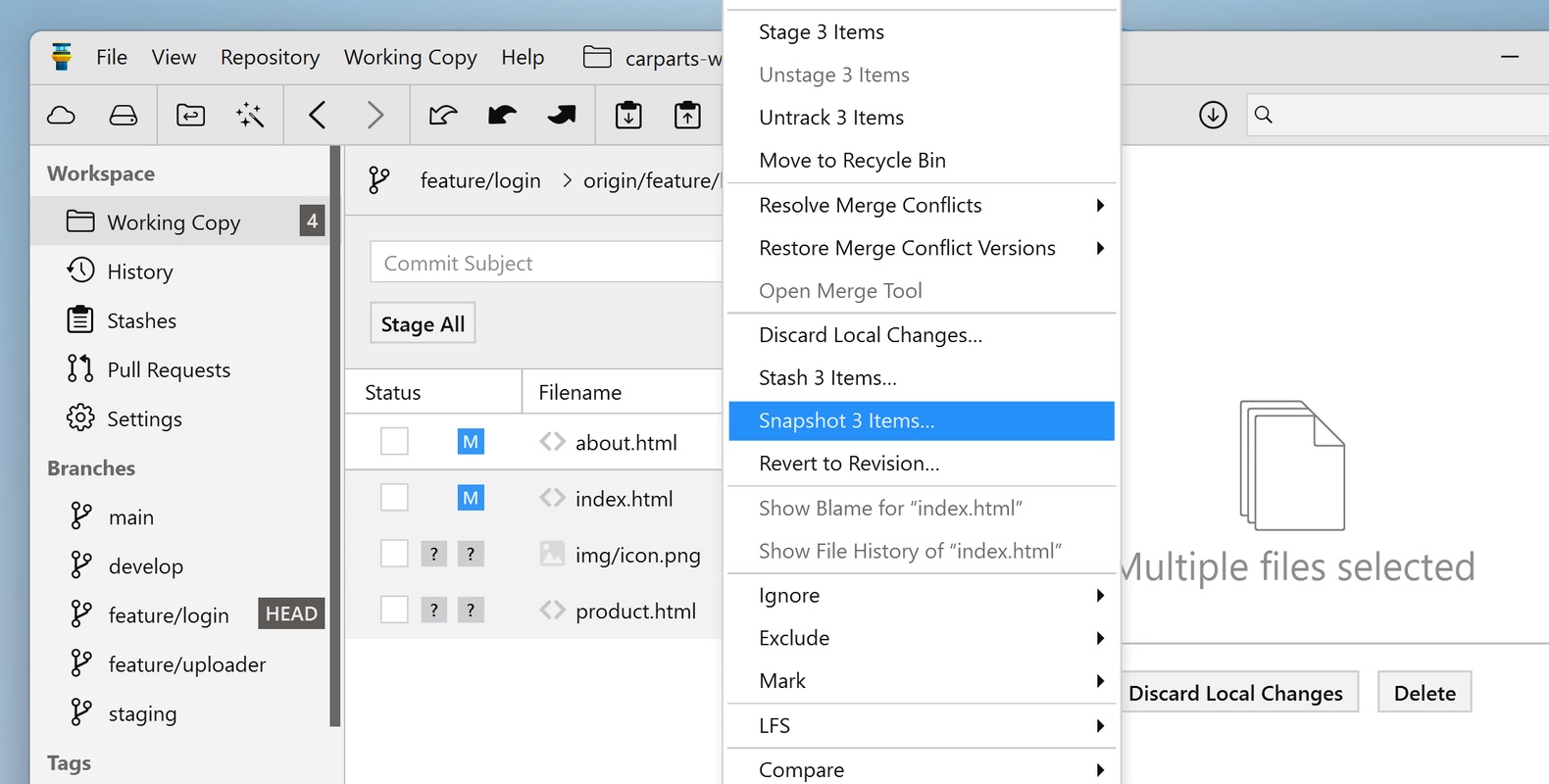Navigate back with the left chevron

[x=317, y=116]
